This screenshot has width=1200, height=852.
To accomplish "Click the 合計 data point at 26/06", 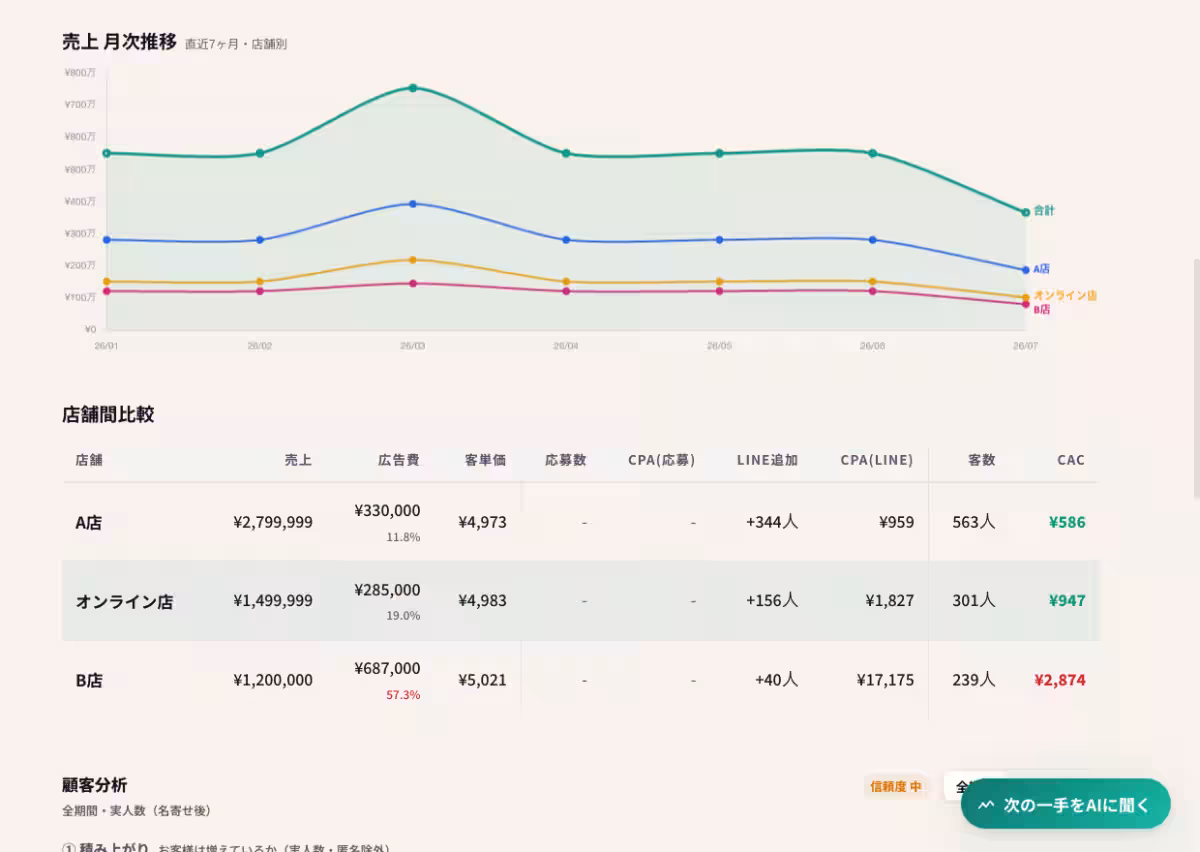I will (x=873, y=153).
